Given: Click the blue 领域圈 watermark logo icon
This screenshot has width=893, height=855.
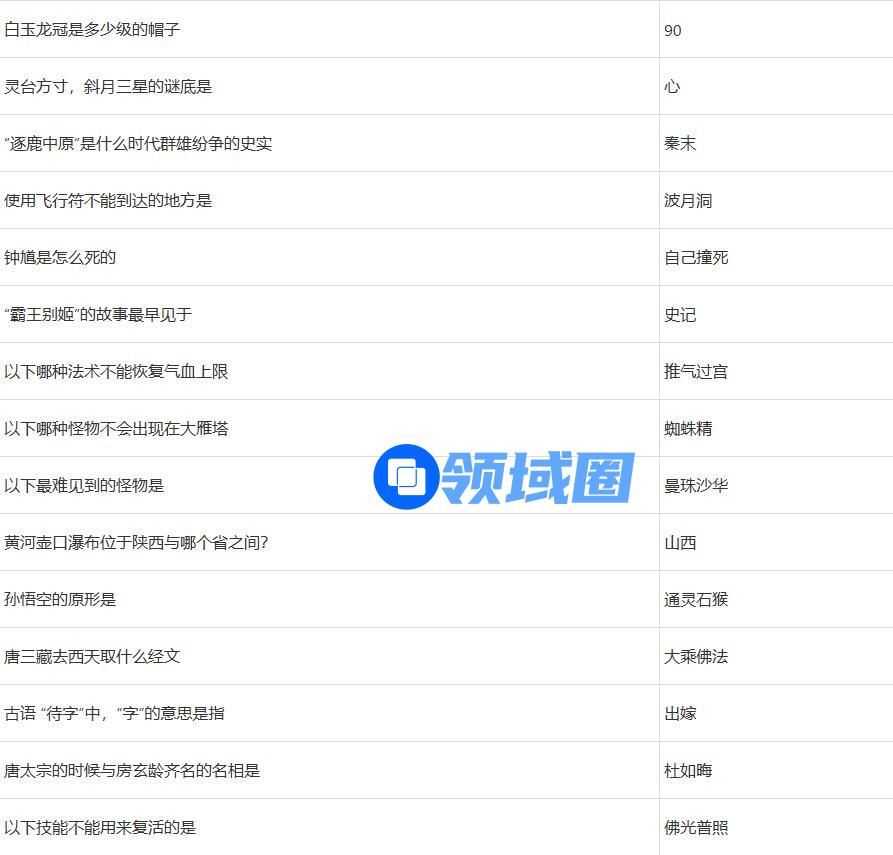Looking at the screenshot, I should coord(405,477).
